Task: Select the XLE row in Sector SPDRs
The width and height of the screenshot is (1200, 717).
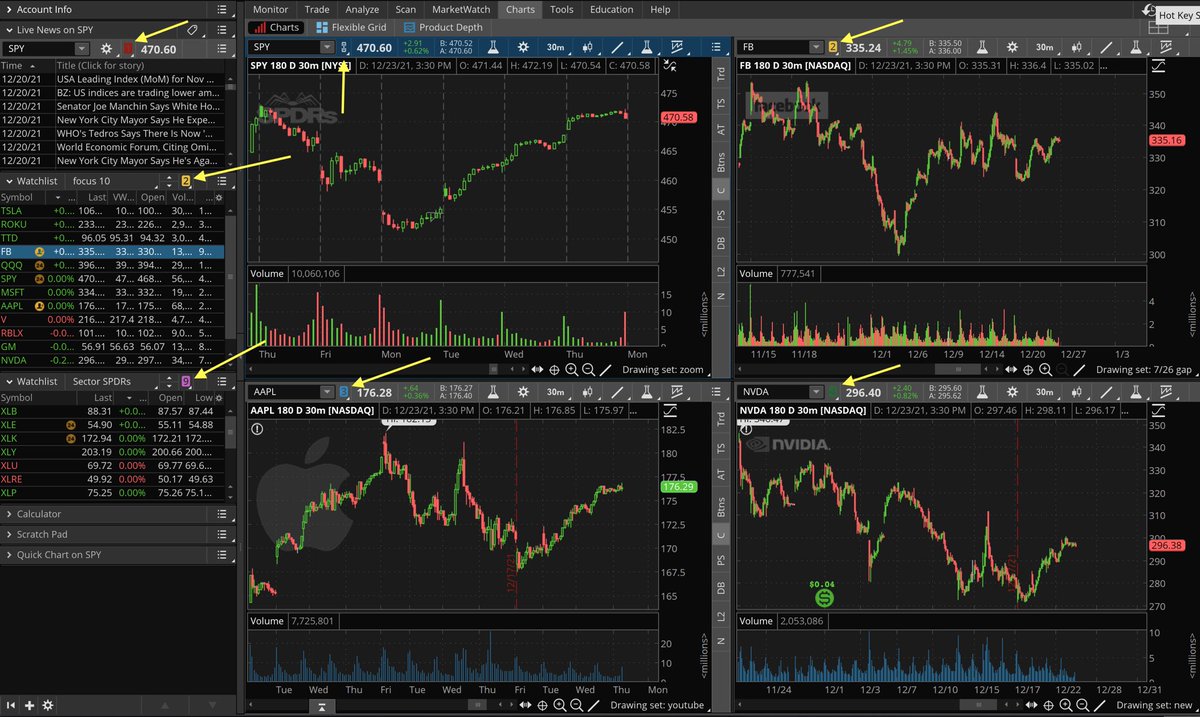Action: (x=112, y=425)
